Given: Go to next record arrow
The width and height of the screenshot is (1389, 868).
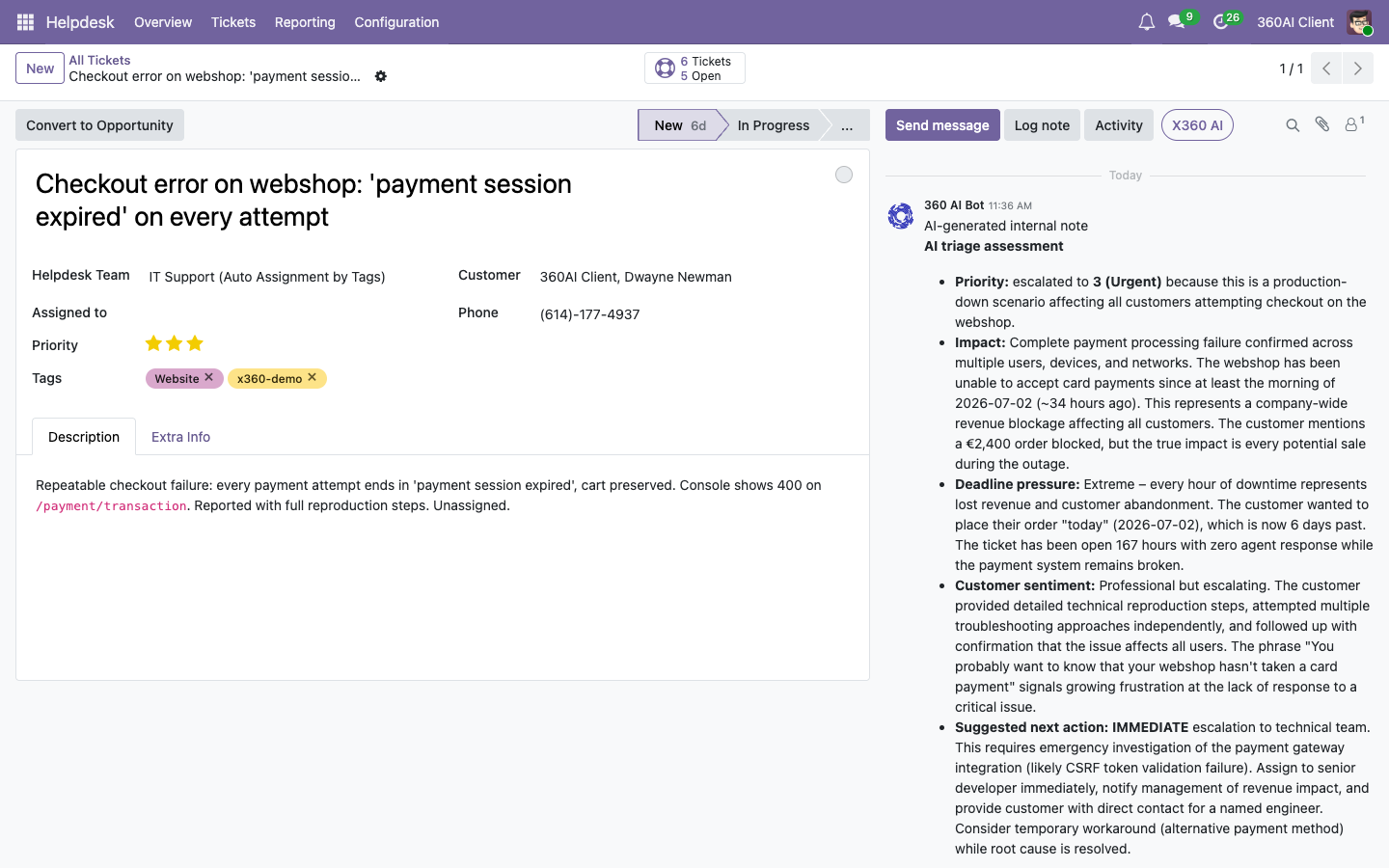Looking at the screenshot, I should click(1358, 68).
